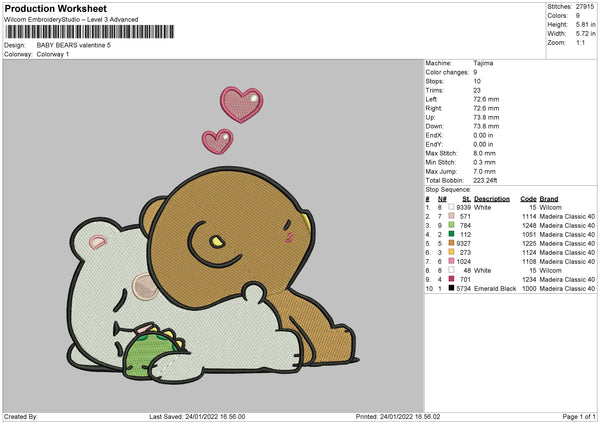Click the Stop Sequence heading
This screenshot has width=600, height=424.
click(x=448, y=190)
